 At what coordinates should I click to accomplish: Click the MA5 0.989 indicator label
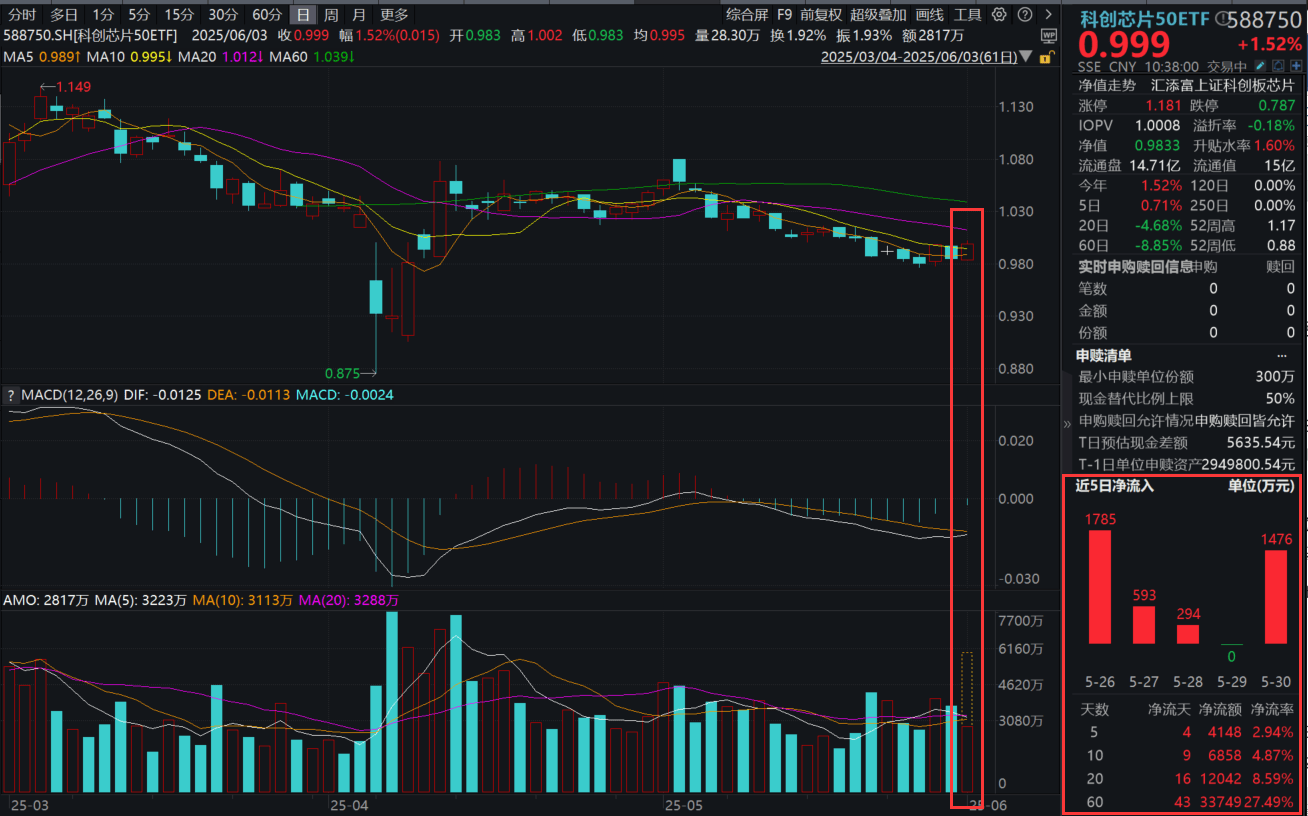tap(40, 57)
